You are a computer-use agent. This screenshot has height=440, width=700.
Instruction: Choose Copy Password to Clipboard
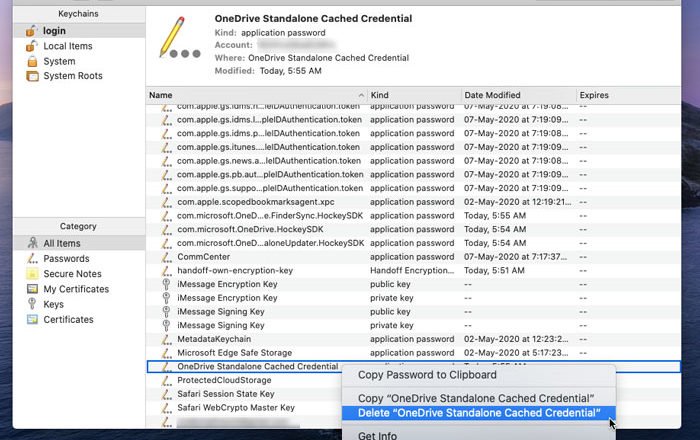427,375
